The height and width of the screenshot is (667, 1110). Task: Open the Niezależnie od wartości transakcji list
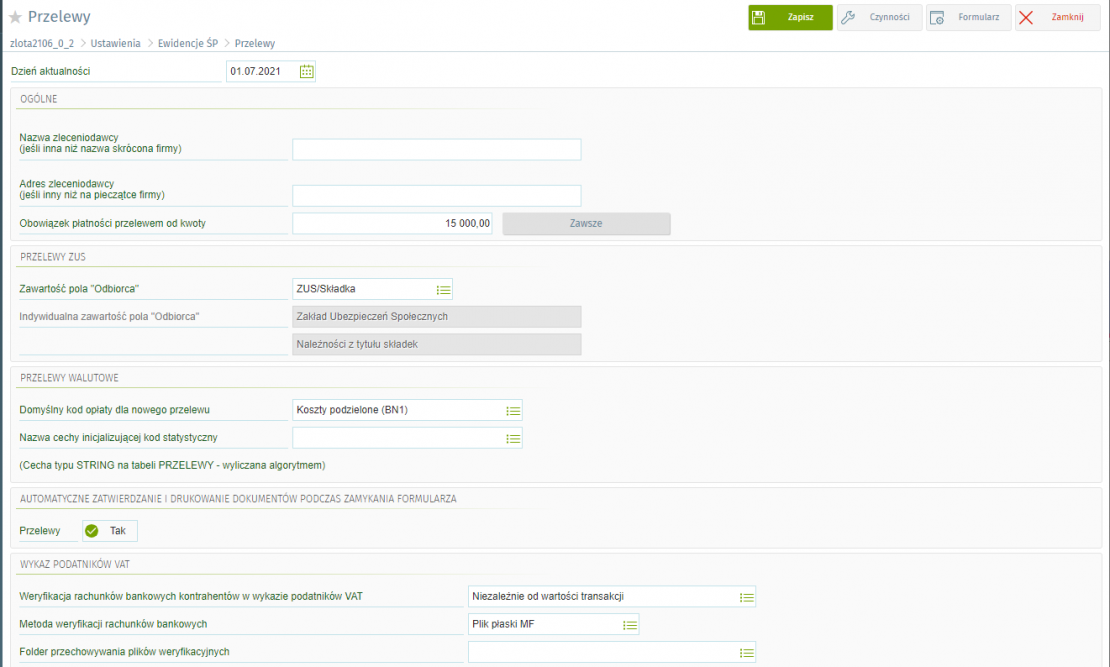point(746,597)
